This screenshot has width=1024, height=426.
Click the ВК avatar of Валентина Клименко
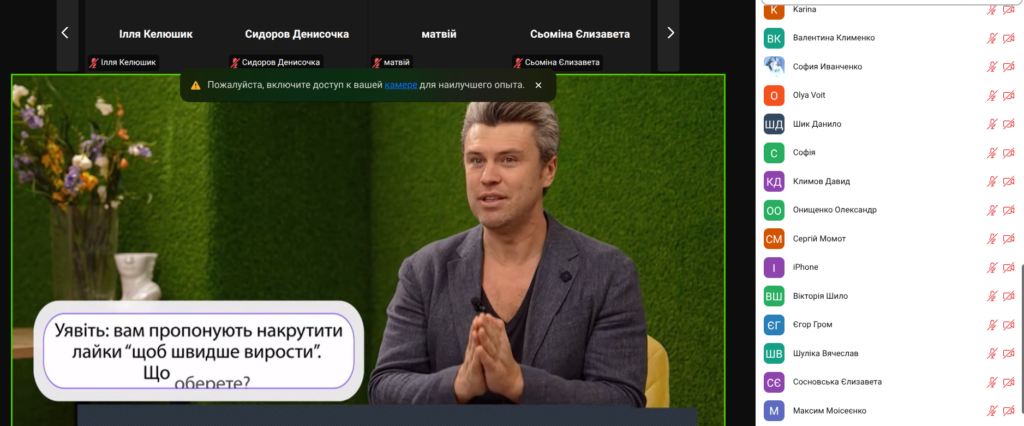coord(773,38)
